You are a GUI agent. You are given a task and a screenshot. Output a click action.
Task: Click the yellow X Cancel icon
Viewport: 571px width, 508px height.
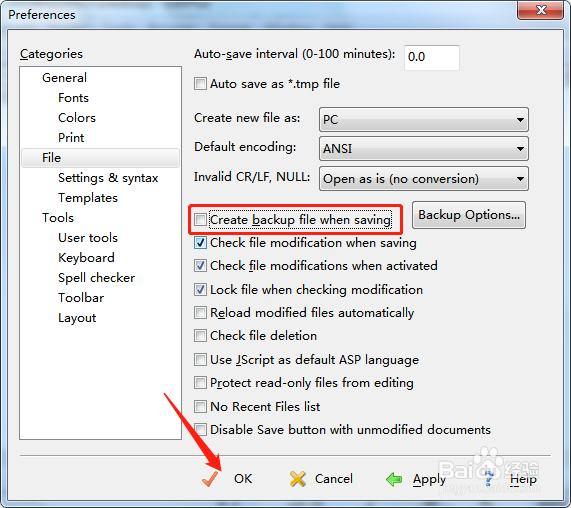[x=298, y=479]
